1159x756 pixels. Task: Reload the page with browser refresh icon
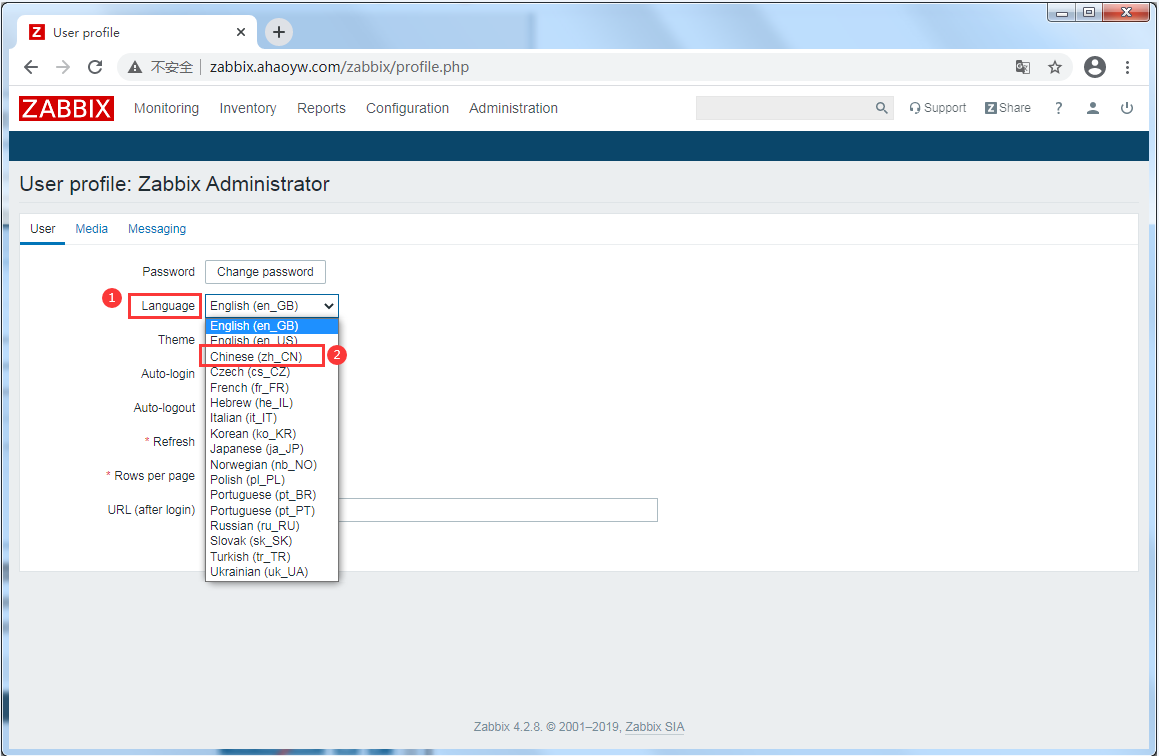(x=95, y=67)
